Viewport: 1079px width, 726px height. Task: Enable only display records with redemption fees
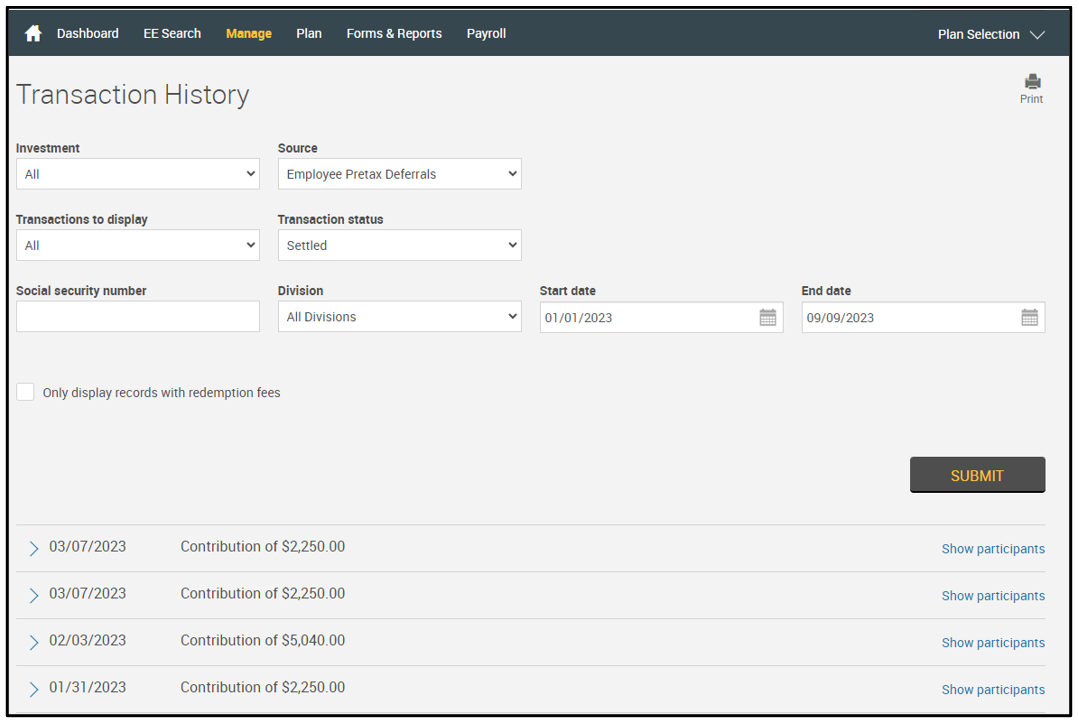(x=26, y=392)
